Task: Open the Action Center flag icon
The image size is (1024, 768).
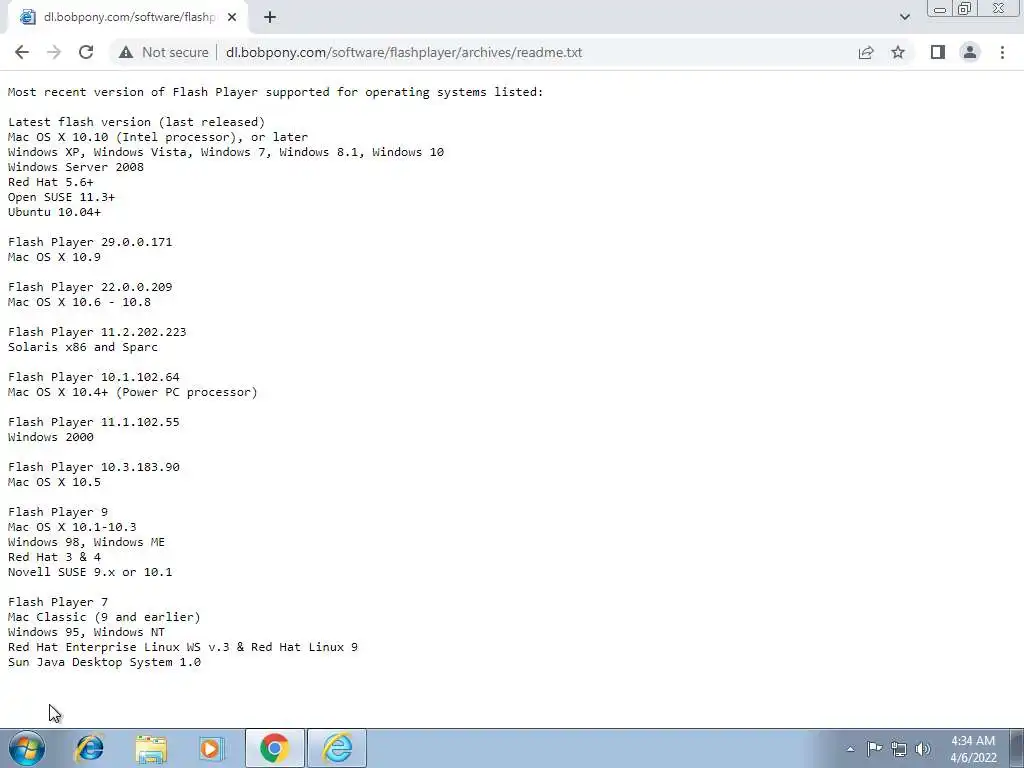Action: click(x=874, y=749)
